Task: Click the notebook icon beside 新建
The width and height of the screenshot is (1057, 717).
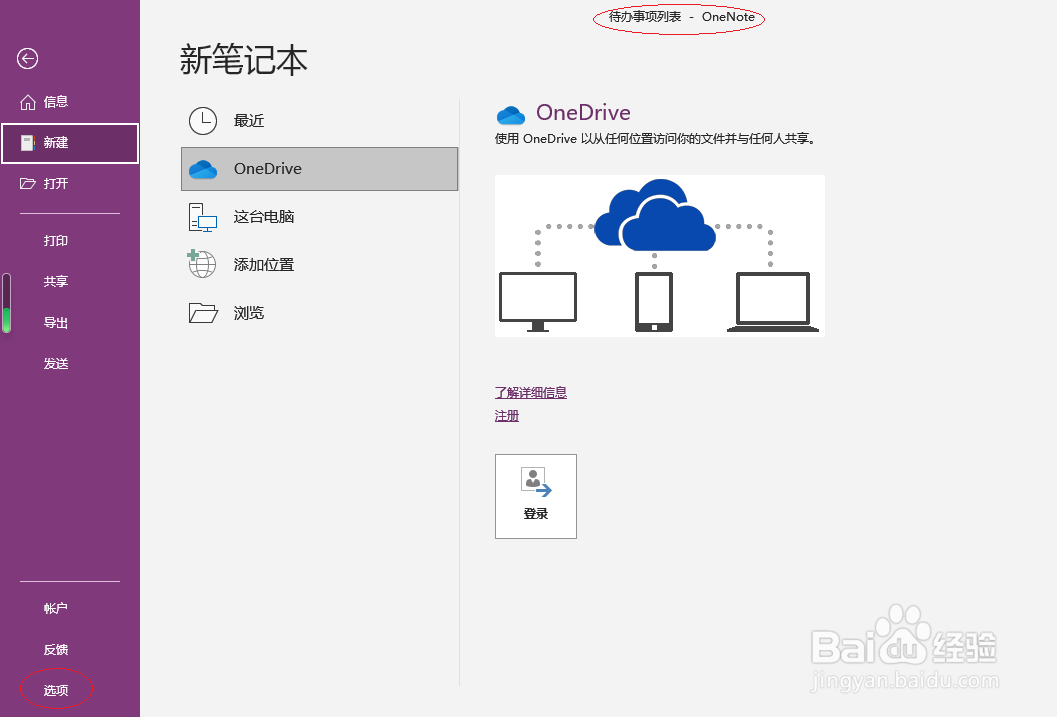Action: click(x=28, y=142)
